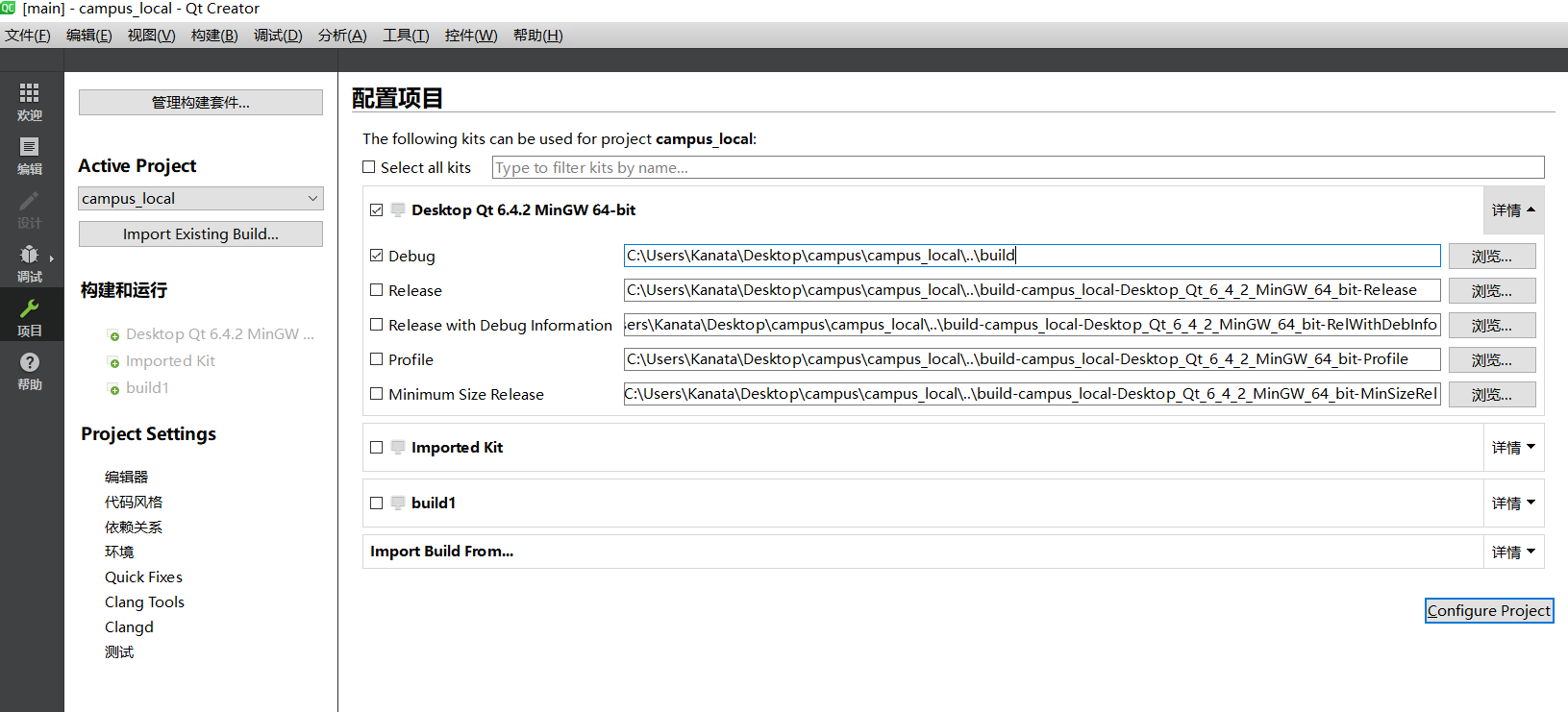Open Clang Tools project settings

click(x=144, y=602)
